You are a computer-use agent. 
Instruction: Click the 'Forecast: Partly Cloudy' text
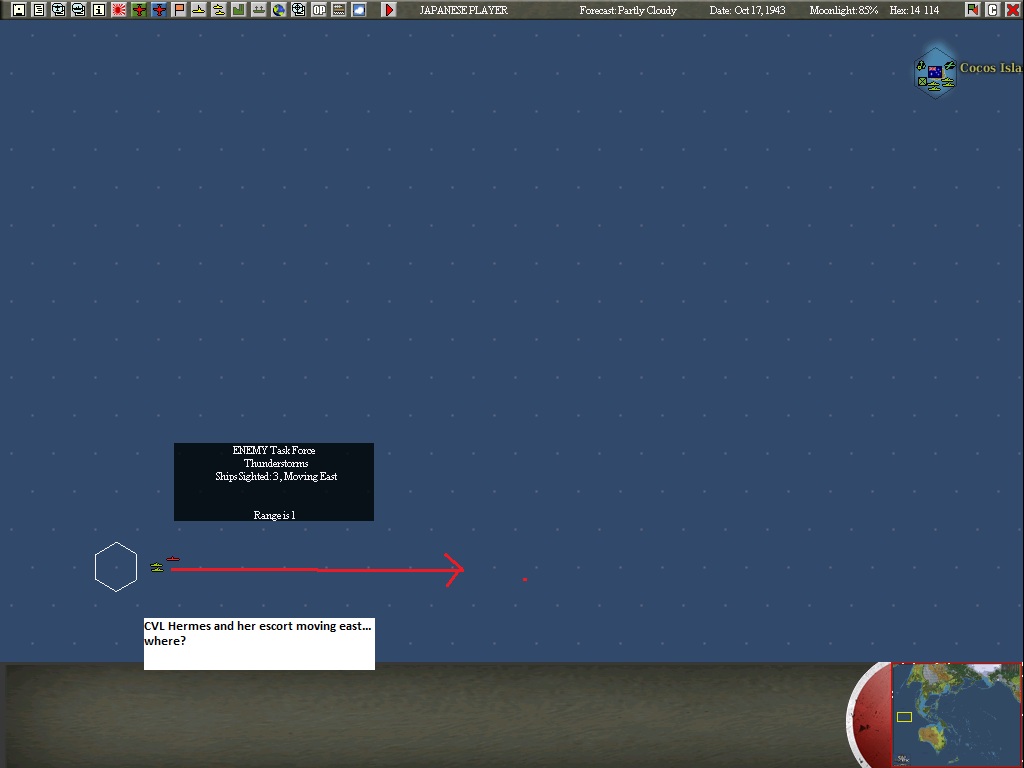coord(628,10)
